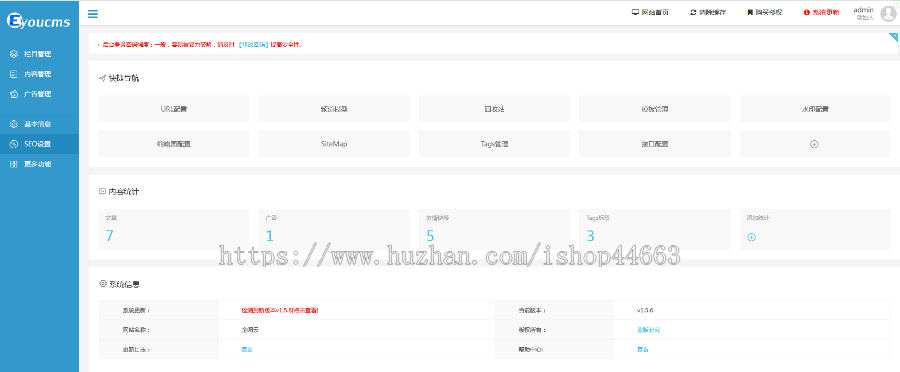
Task: Click the 修改密码 link in the red notice
Action: tap(254, 44)
